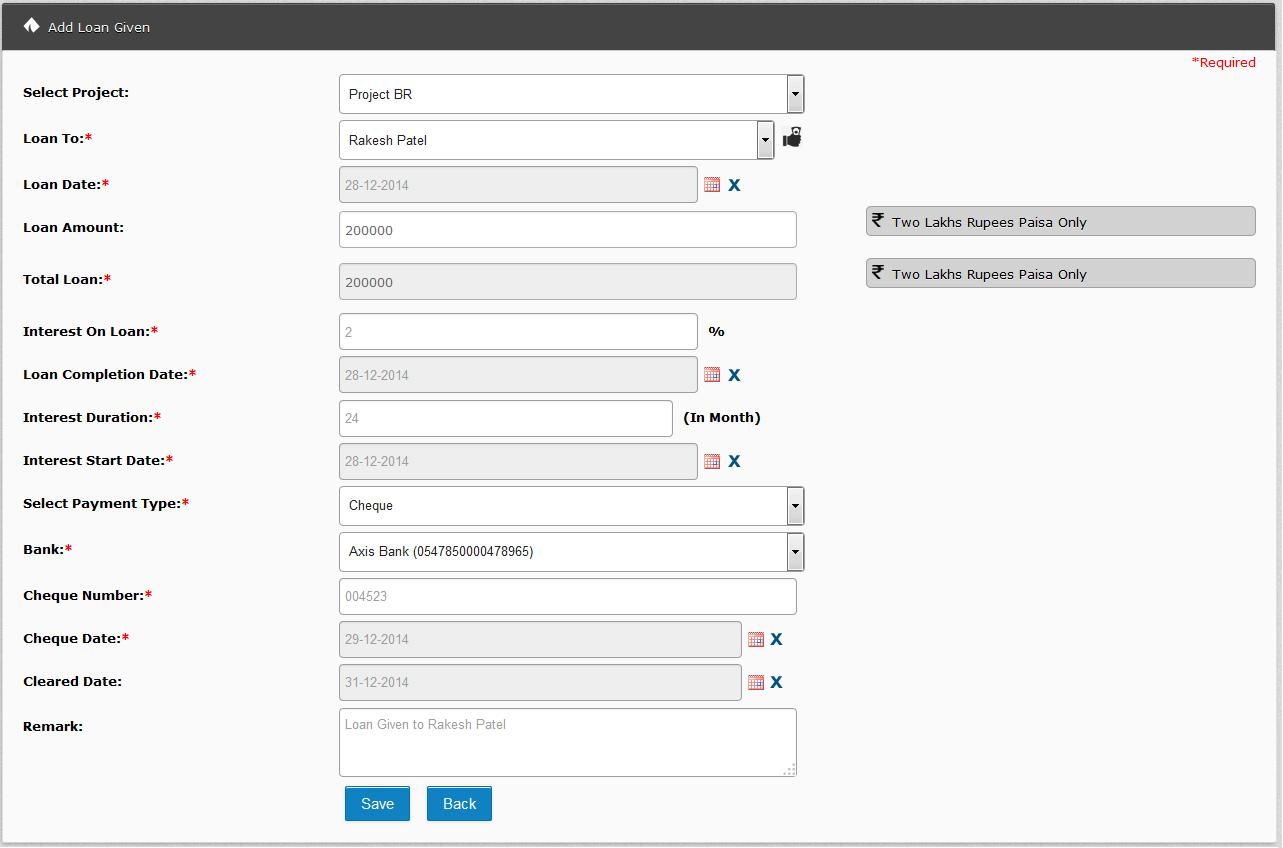The image size is (1283, 848).
Task: Focus the Cheque Number text field
Action: [x=567, y=596]
